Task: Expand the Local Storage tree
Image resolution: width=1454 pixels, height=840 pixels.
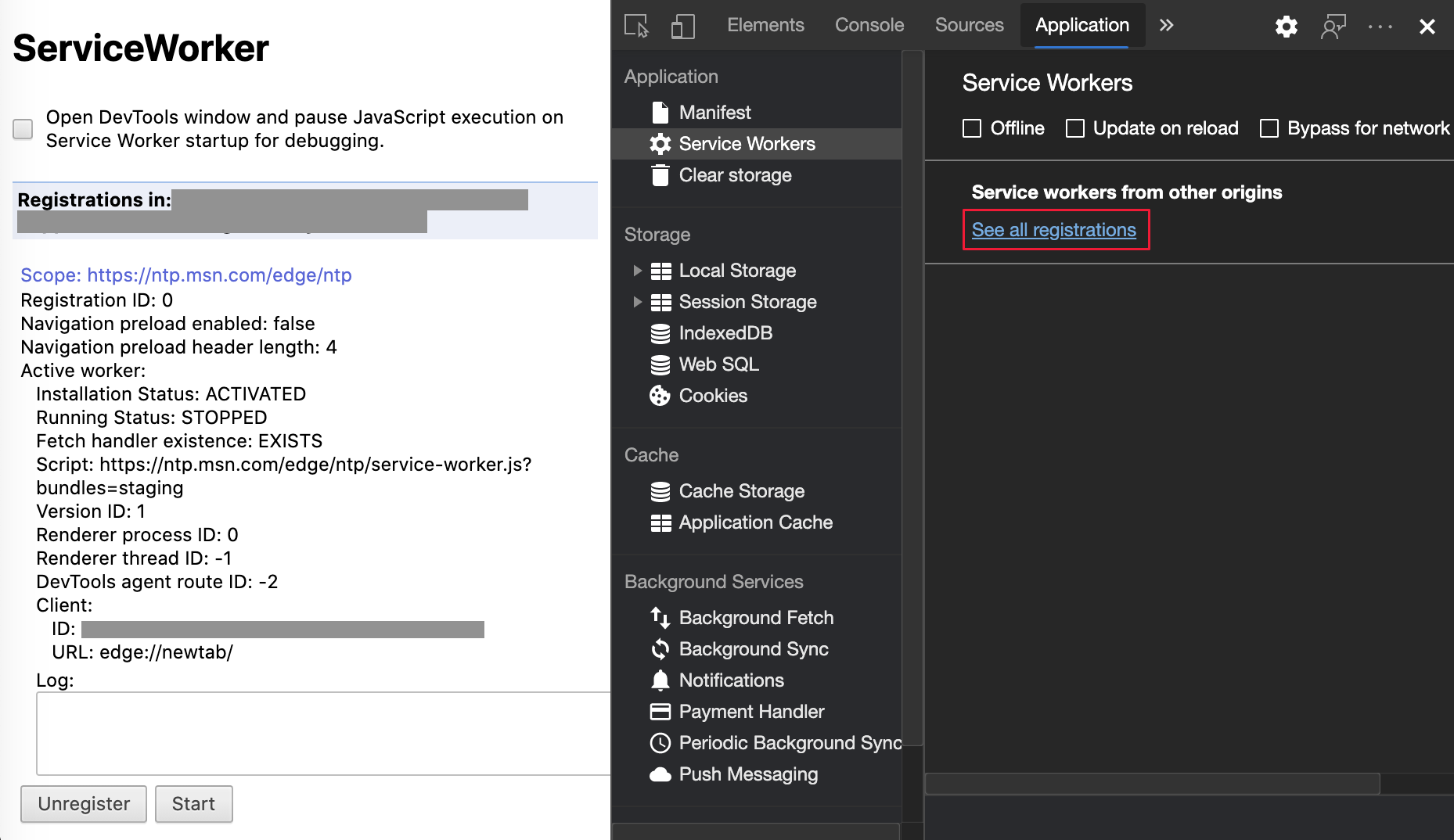Action: click(x=637, y=271)
